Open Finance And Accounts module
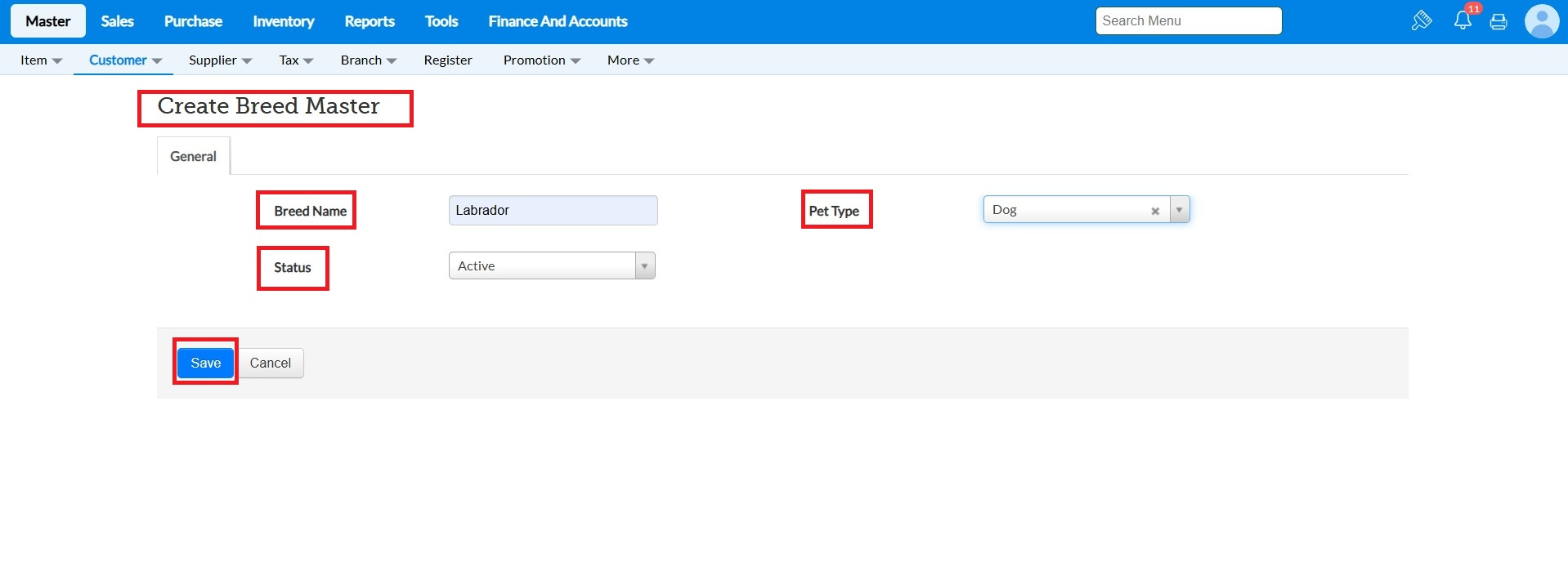The image size is (1568, 562). click(558, 21)
